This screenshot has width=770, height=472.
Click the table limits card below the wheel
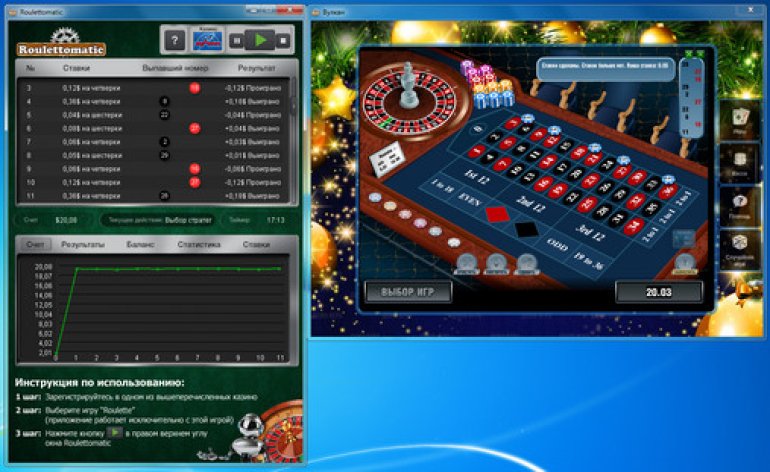point(387,158)
